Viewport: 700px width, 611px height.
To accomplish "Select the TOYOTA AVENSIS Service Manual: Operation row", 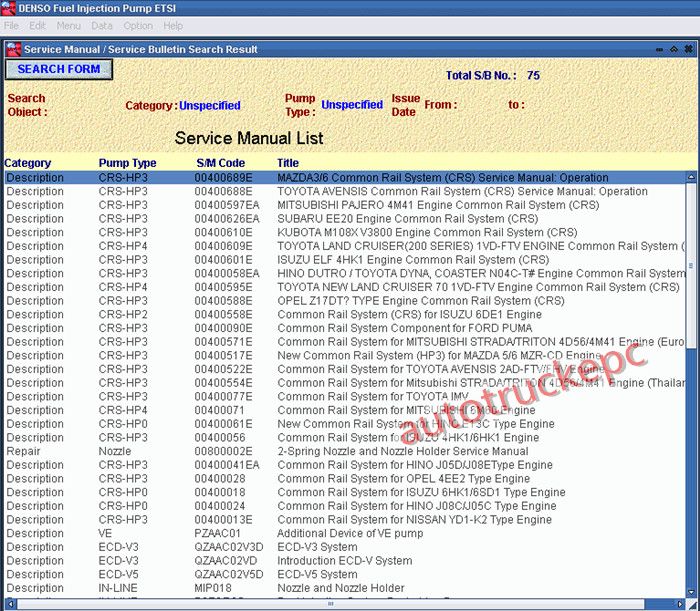I will tap(345, 191).
